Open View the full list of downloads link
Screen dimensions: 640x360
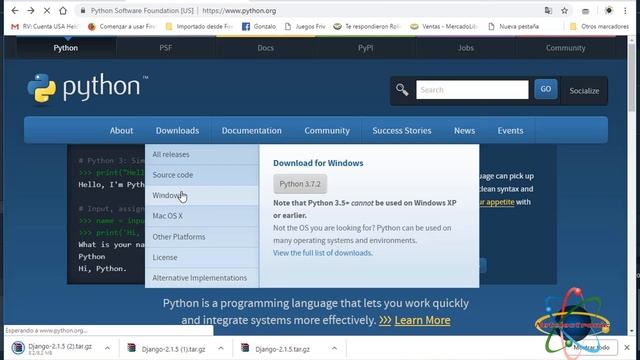[x=322, y=253]
